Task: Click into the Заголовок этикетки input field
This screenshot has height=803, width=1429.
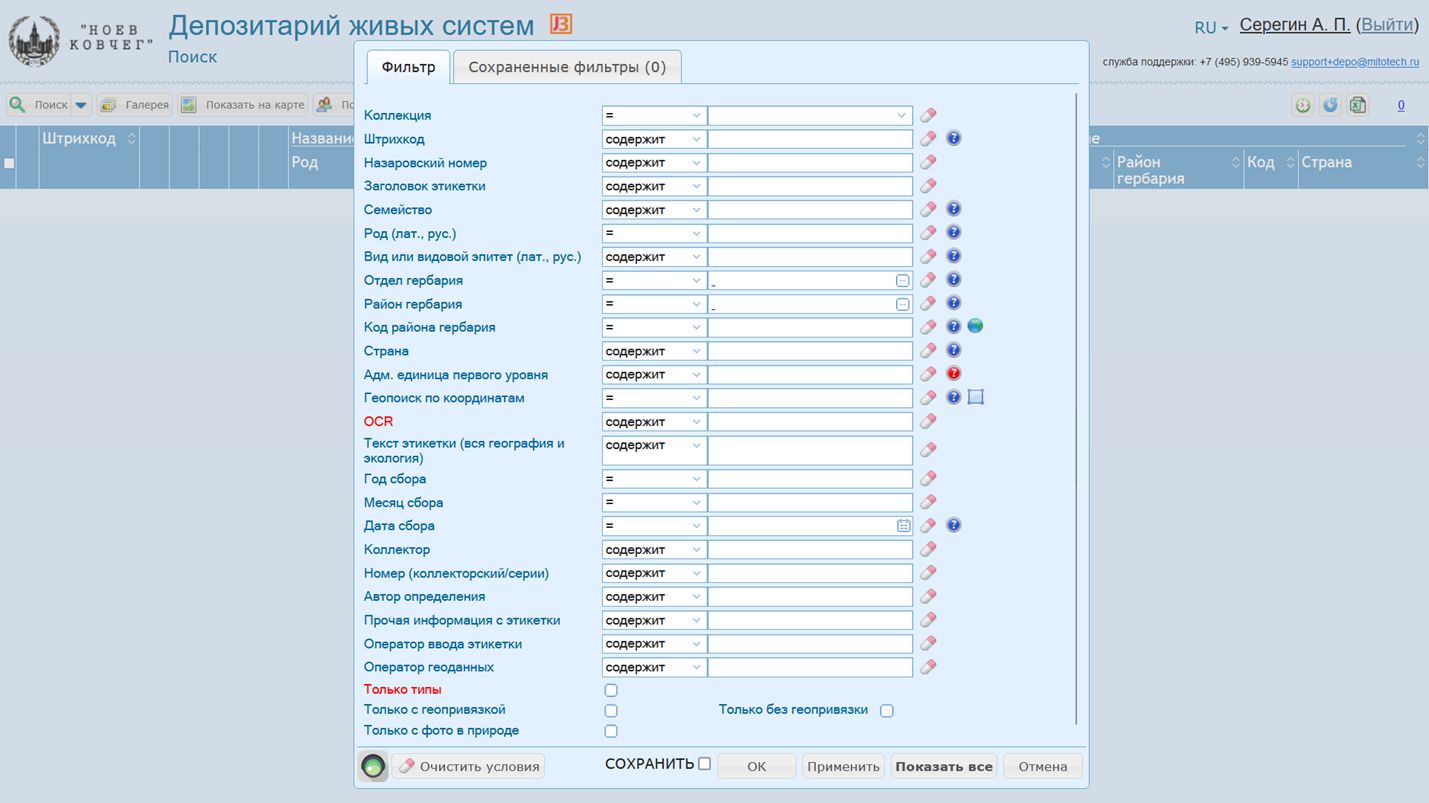Action: pos(810,186)
